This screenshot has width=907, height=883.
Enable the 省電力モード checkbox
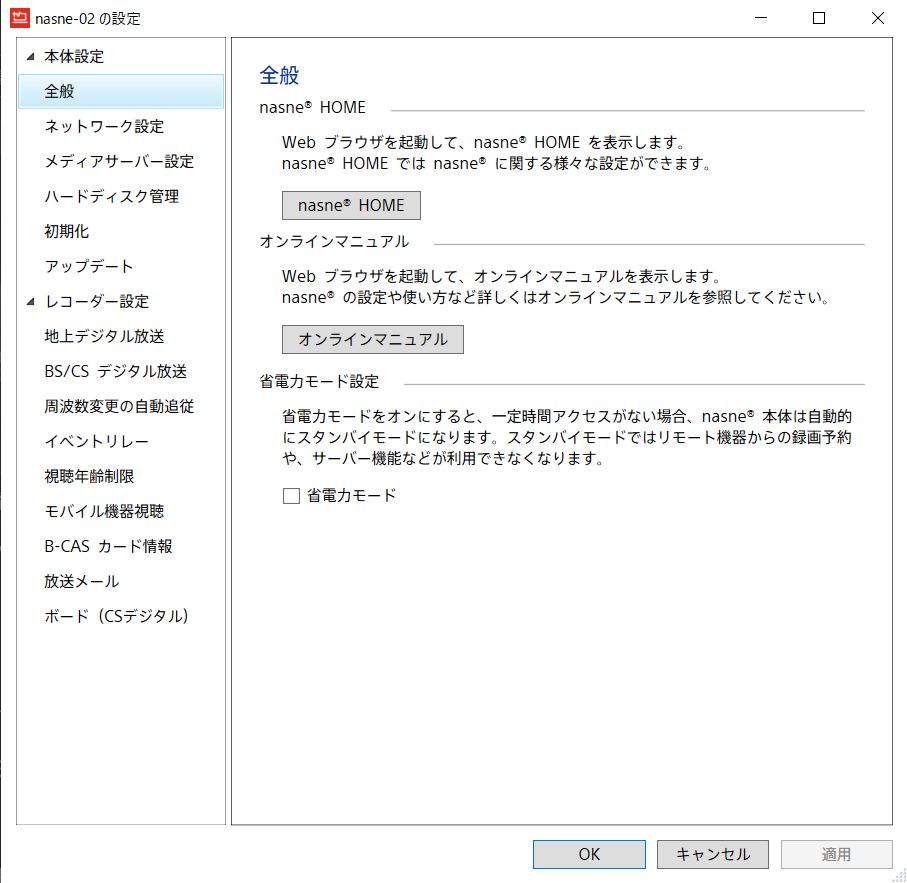pos(291,496)
